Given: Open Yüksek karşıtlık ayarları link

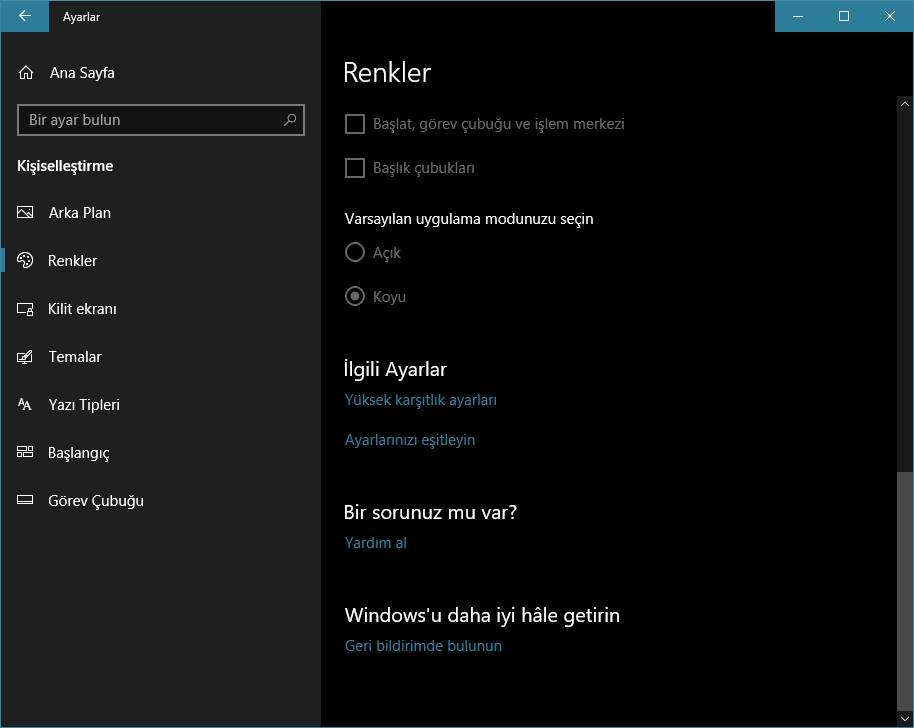Looking at the screenshot, I should coord(421,400).
